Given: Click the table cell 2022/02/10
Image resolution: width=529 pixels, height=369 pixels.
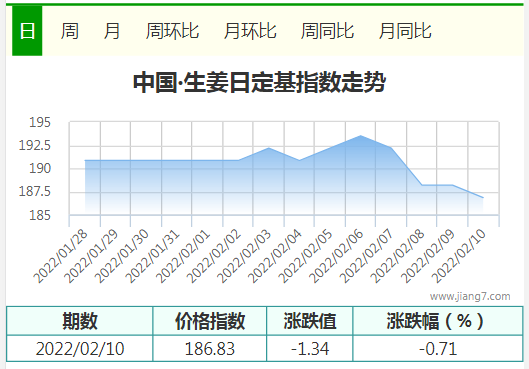Looking at the screenshot, I should tap(80, 348).
